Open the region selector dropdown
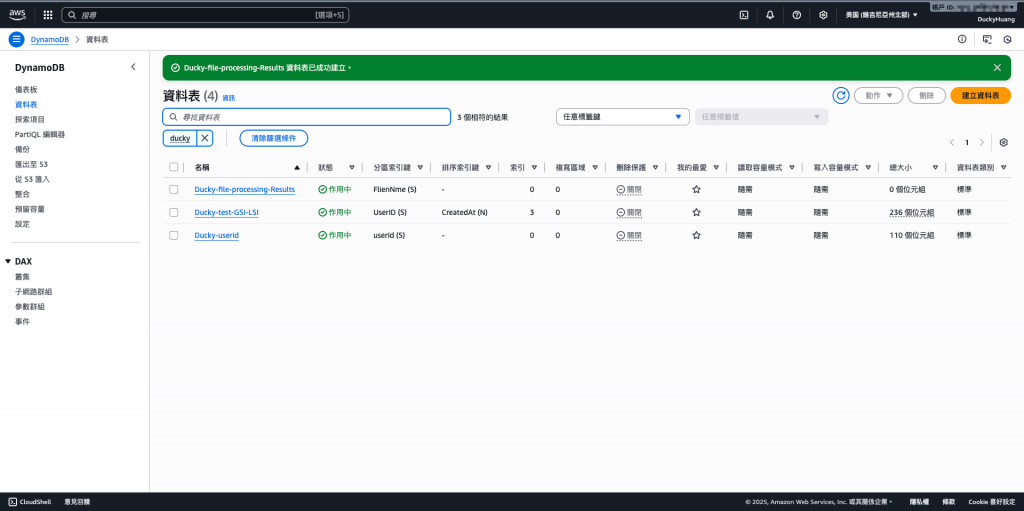Viewport: 1024px width, 511px height. [882, 15]
